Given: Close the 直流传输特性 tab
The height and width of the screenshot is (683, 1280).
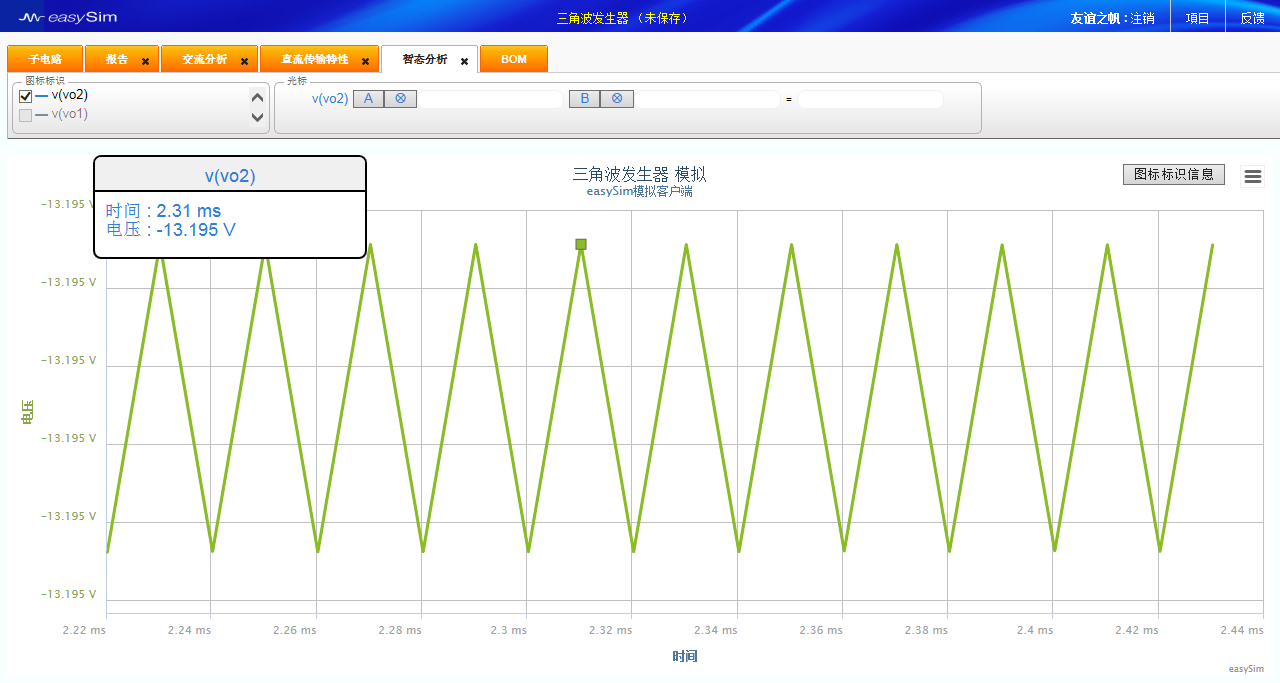Looking at the screenshot, I should [365, 61].
